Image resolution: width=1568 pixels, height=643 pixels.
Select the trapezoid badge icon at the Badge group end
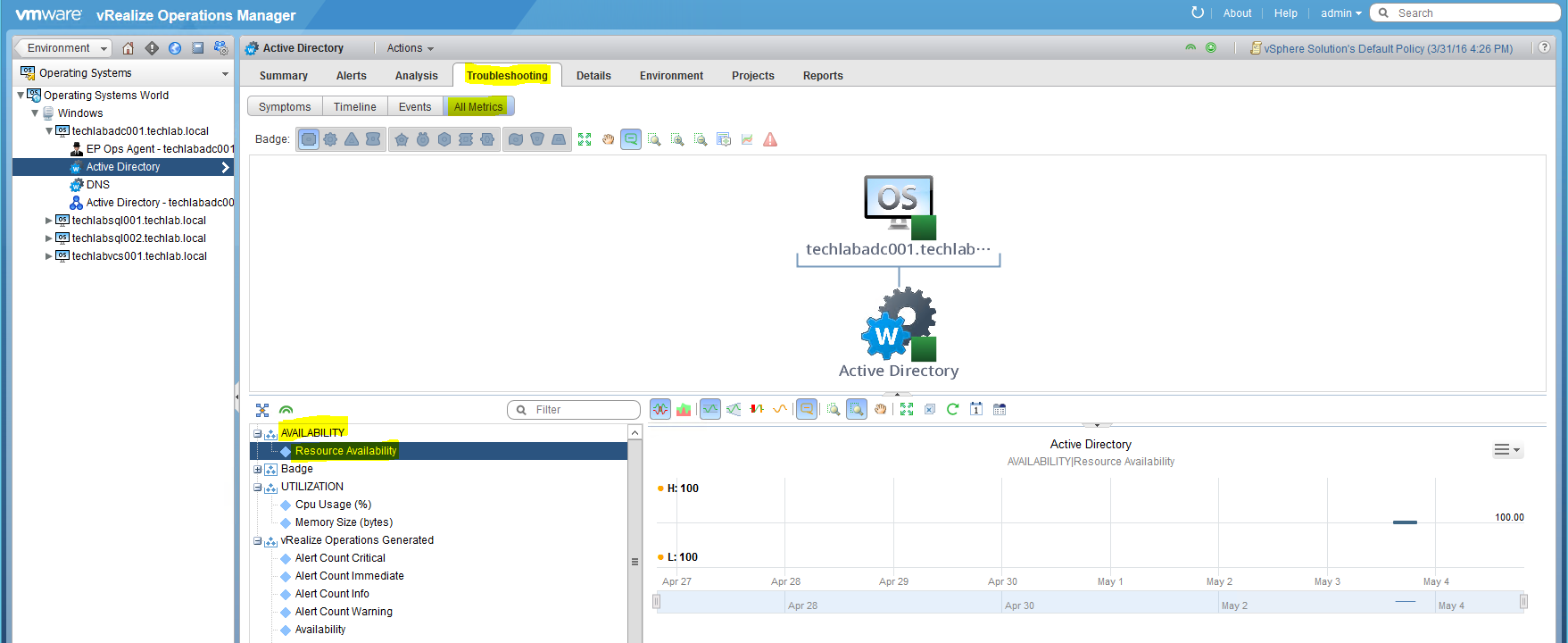click(x=559, y=139)
